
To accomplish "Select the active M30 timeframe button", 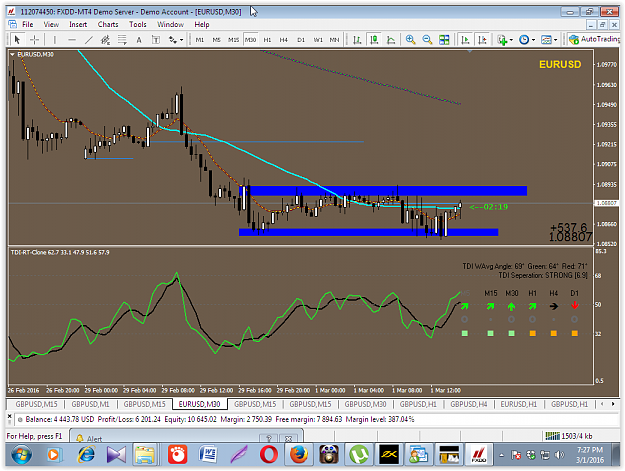I will coord(250,40).
